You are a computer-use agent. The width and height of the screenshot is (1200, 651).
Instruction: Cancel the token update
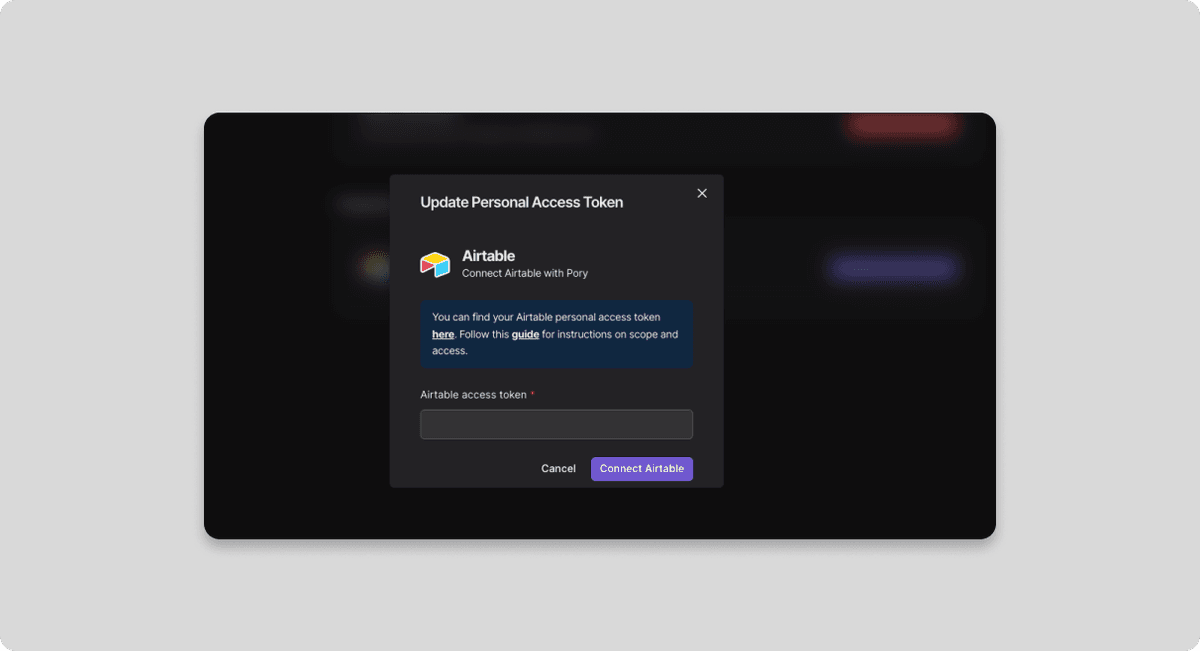click(558, 469)
